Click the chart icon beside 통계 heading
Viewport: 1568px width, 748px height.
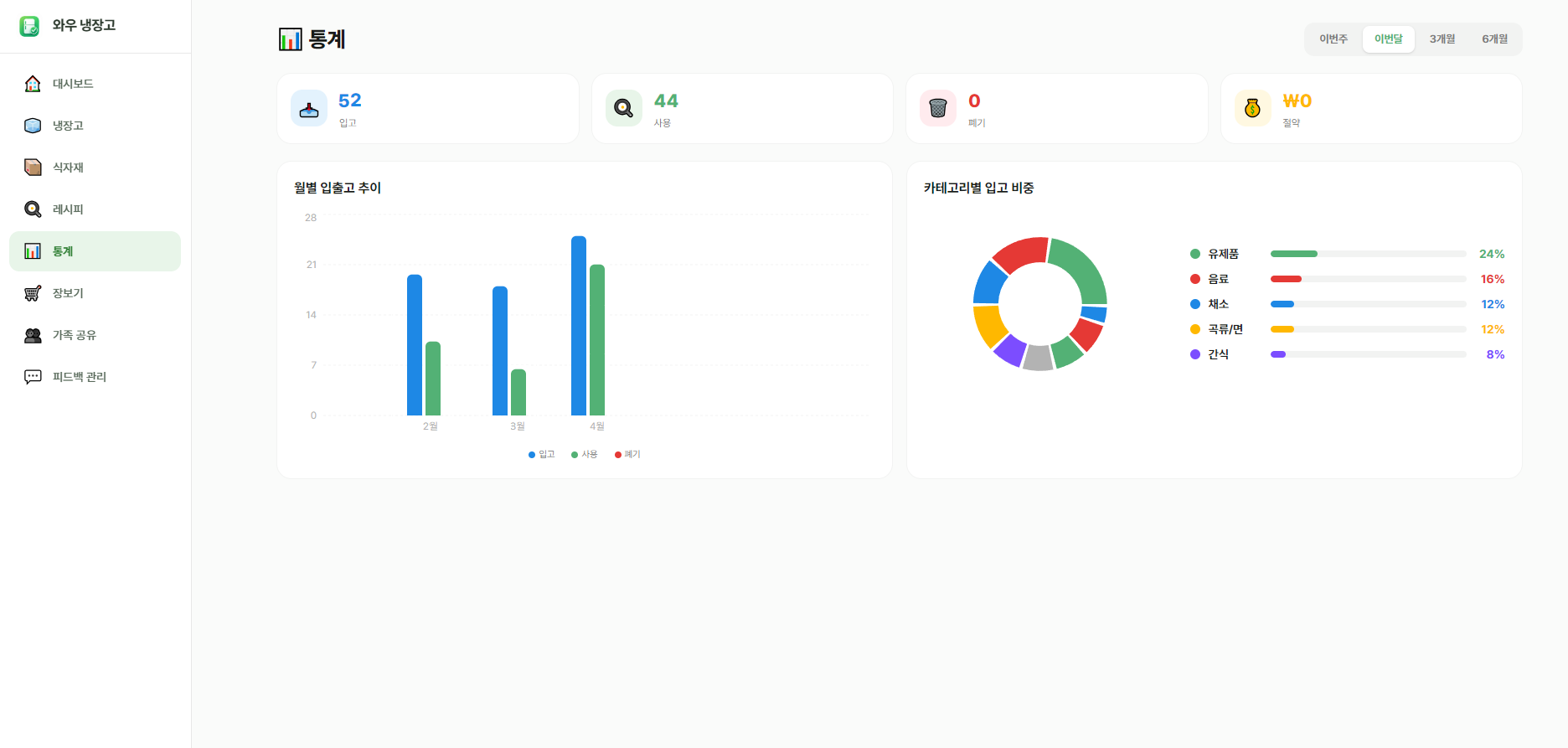[290, 39]
